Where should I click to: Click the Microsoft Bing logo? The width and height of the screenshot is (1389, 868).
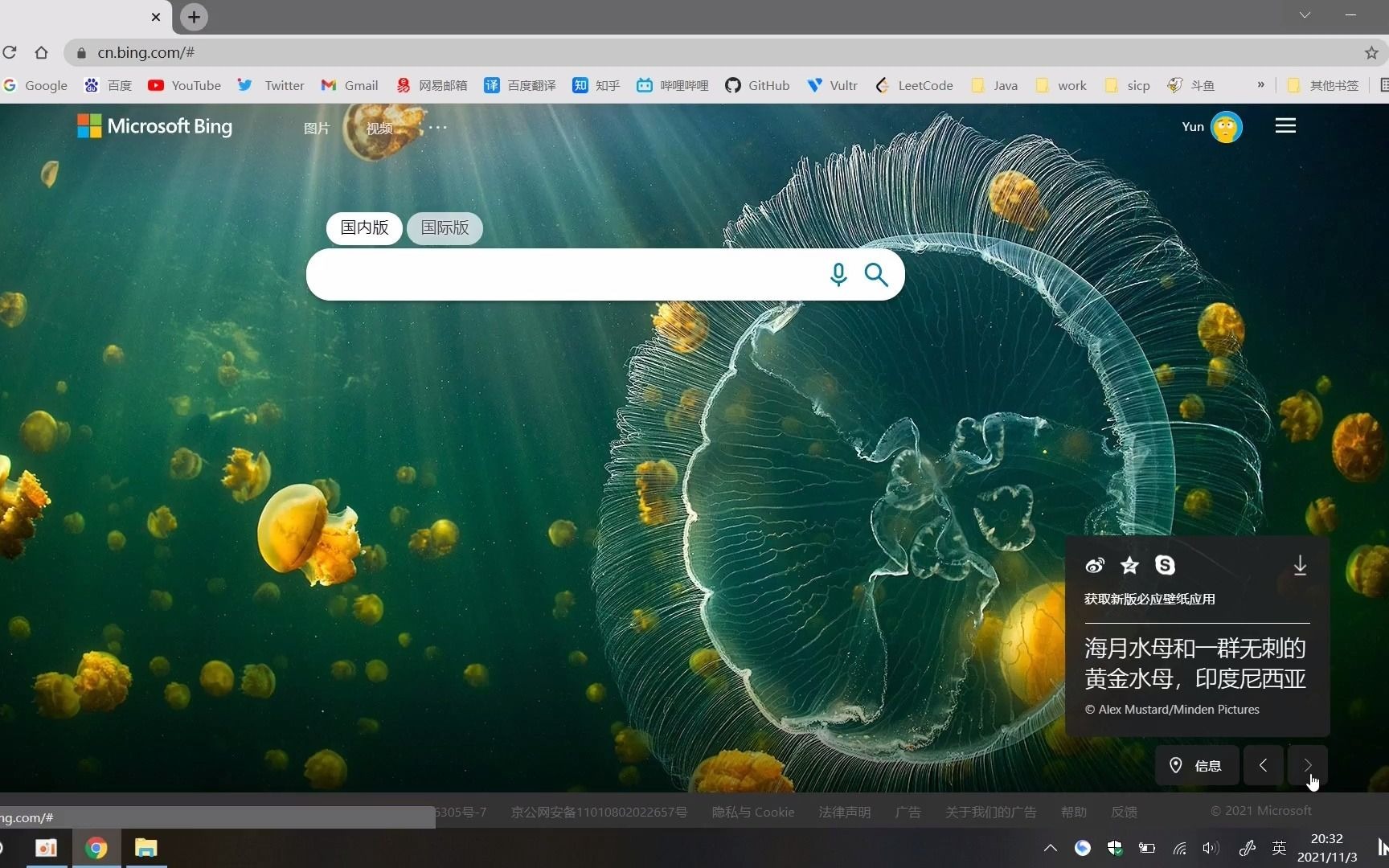(154, 126)
